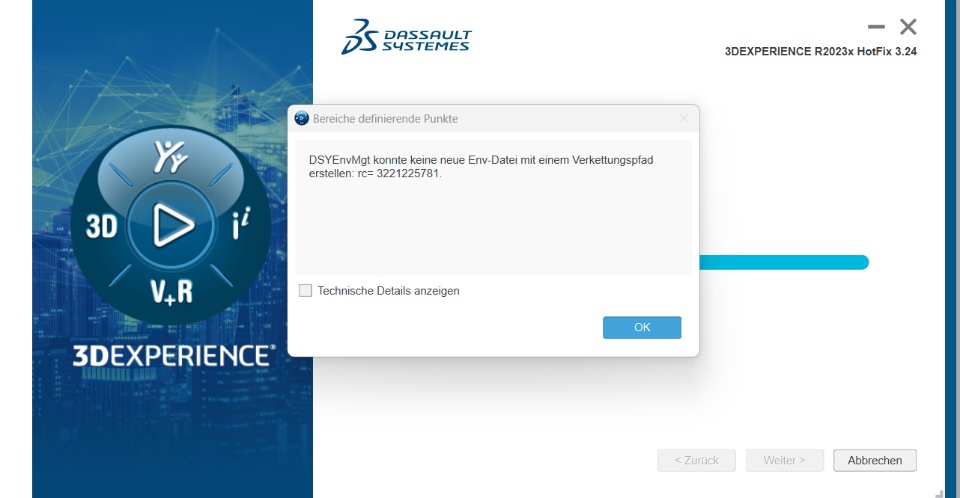Click the Bereiche definierende Punkte dialog title

pos(385,119)
